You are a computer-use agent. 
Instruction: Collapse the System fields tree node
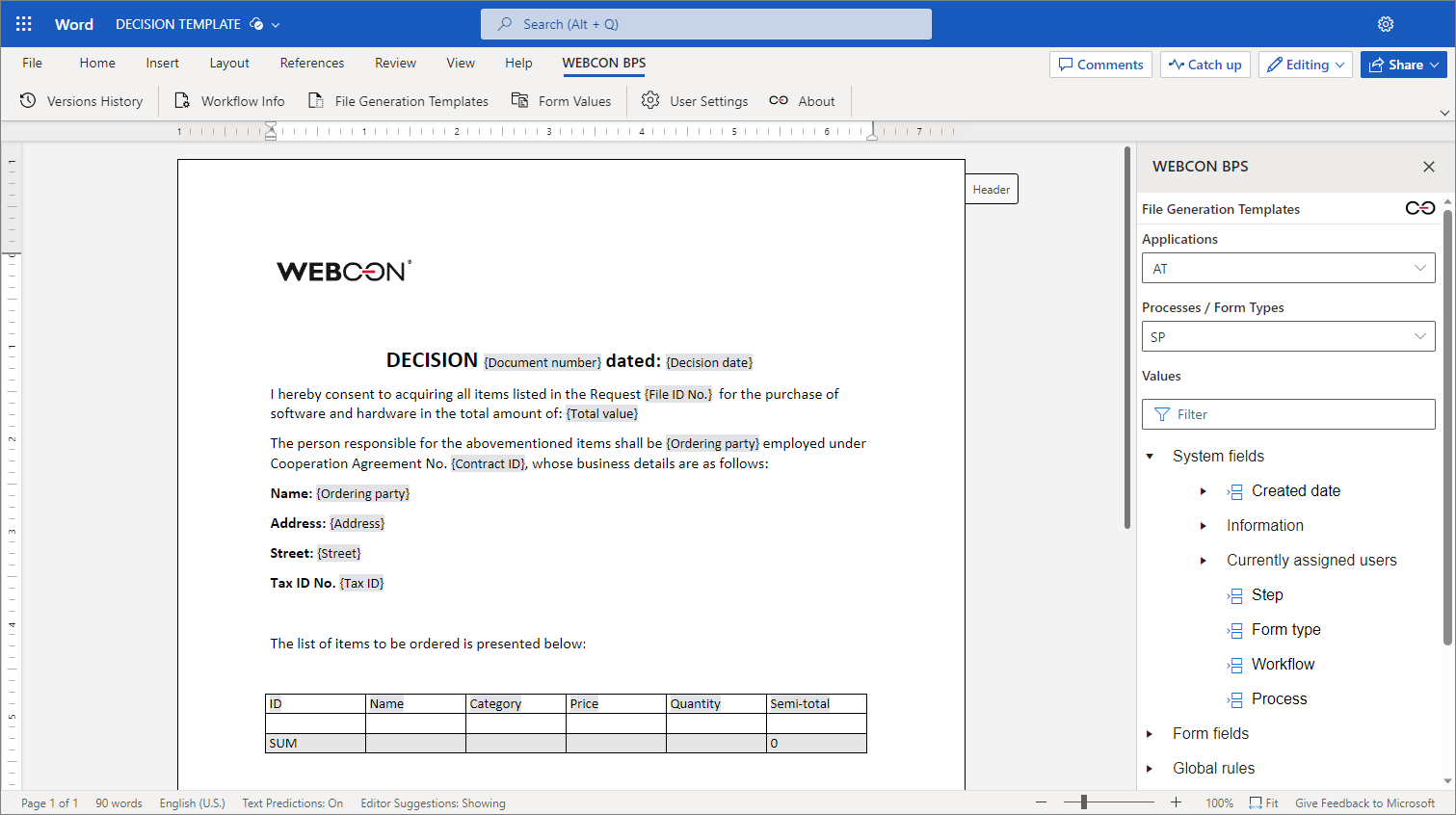pyautogui.click(x=1150, y=457)
